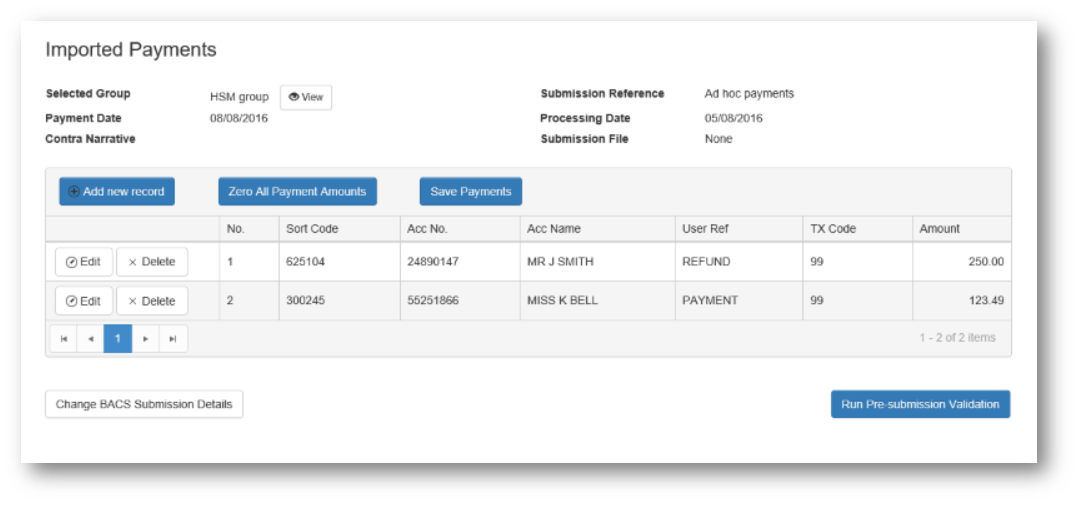Go to next page arrow
1079x505 pixels.
(x=146, y=339)
